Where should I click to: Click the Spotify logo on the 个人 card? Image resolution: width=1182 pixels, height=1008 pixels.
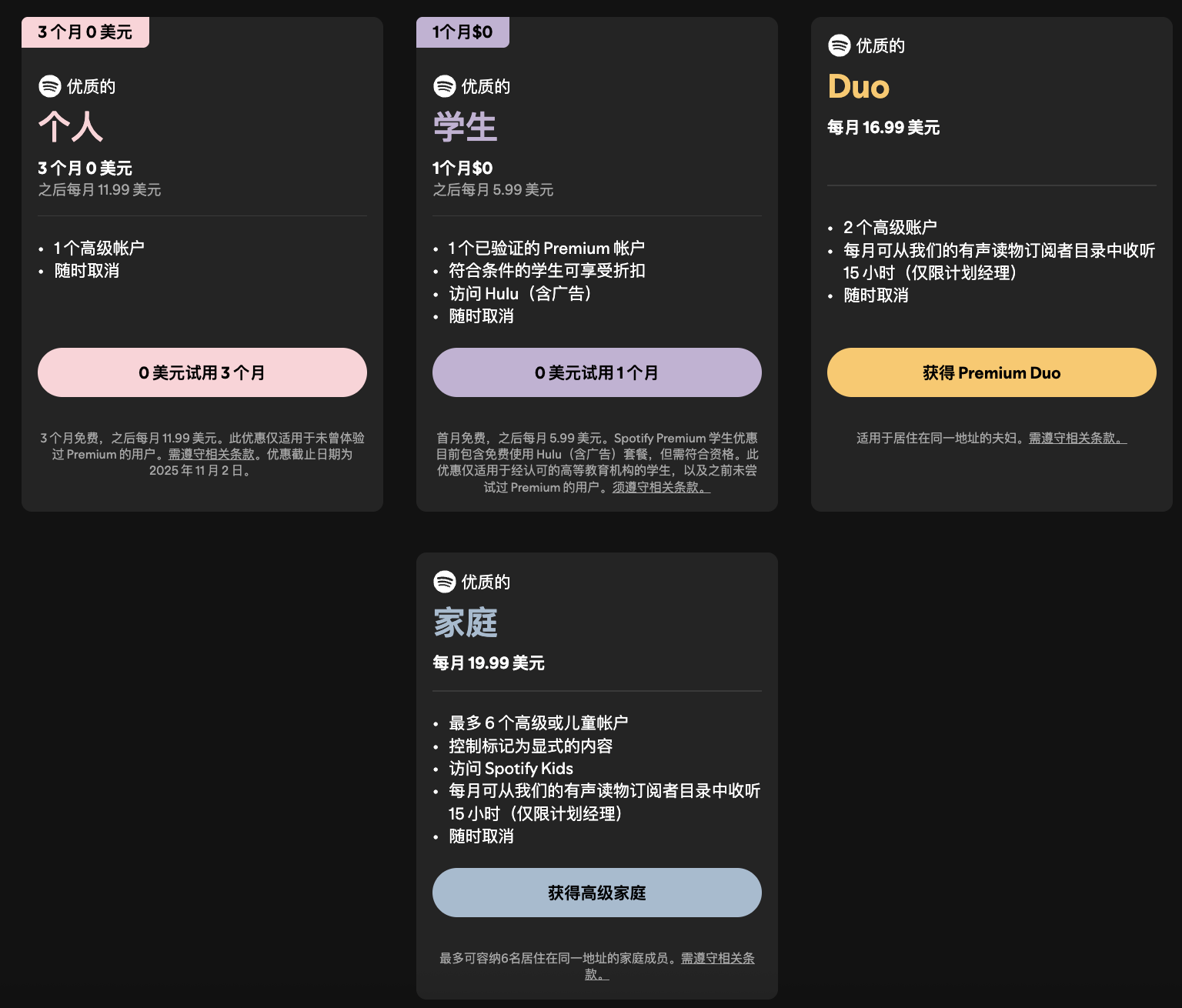coord(49,86)
